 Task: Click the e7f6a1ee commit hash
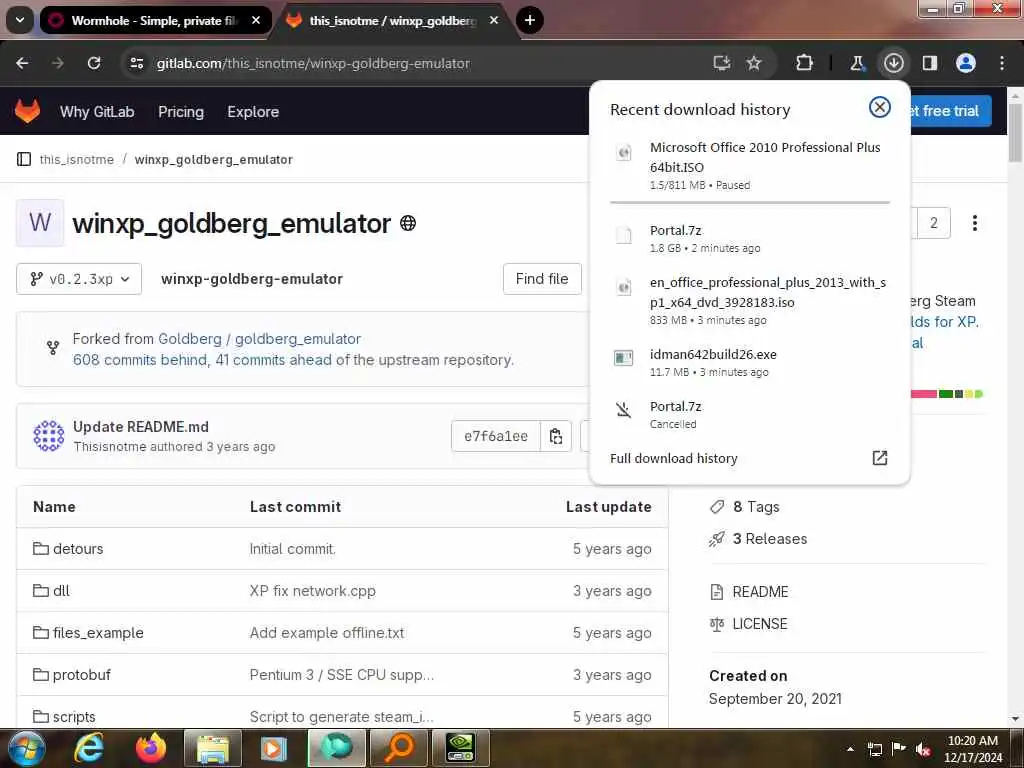click(496, 436)
